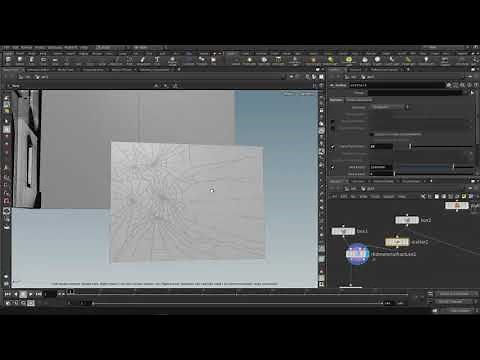Add new tab to viewport pane
Image resolution: width=480 pixels, height=360 pixels.
(179, 69)
